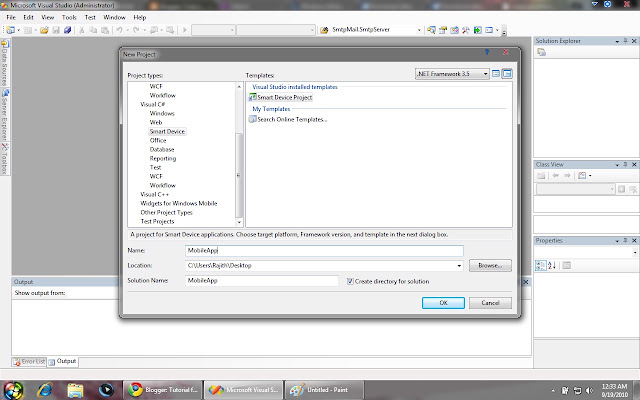The width and height of the screenshot is (640, 400).
Task: Open Solution Explorer from the main toolbar icon
Action: point(431,30)
